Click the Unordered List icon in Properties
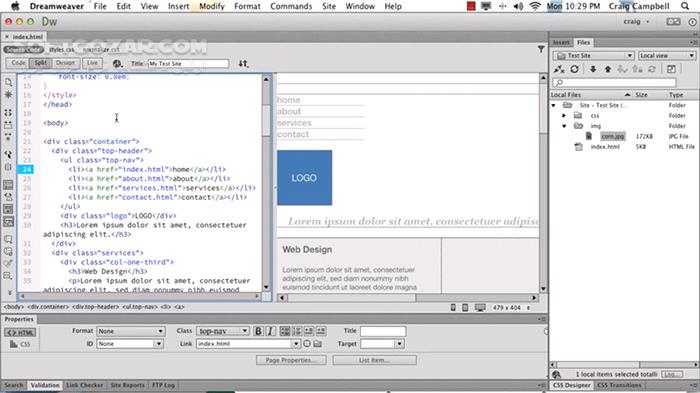 [285, 331]
